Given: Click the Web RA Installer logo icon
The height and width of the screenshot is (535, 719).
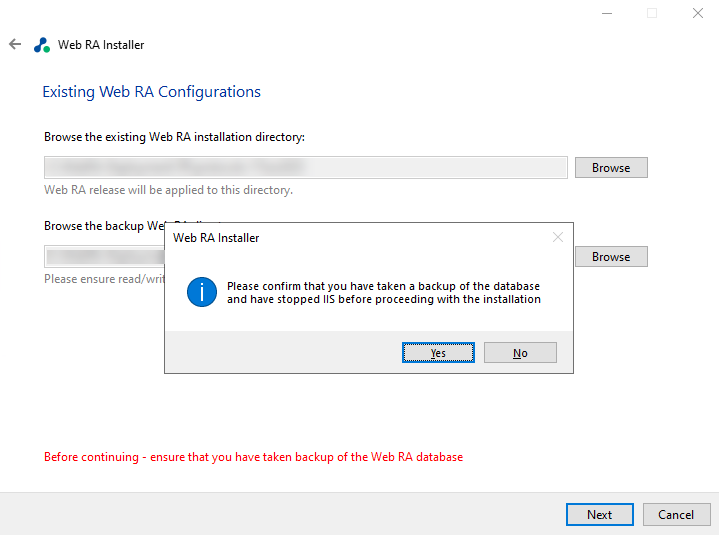Looking at the screenshot, I should (41, 45).
